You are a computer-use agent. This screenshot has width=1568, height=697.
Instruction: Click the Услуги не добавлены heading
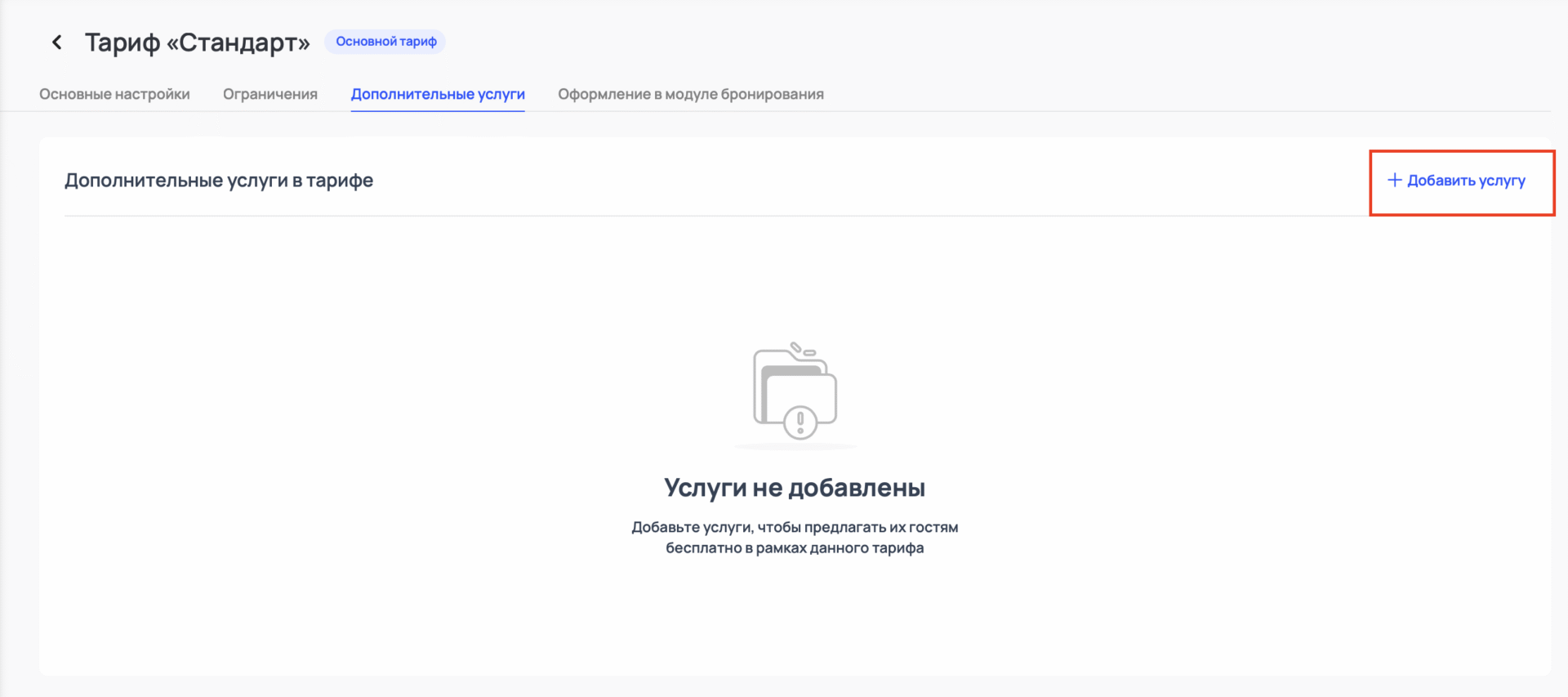(x=794, y=488)
